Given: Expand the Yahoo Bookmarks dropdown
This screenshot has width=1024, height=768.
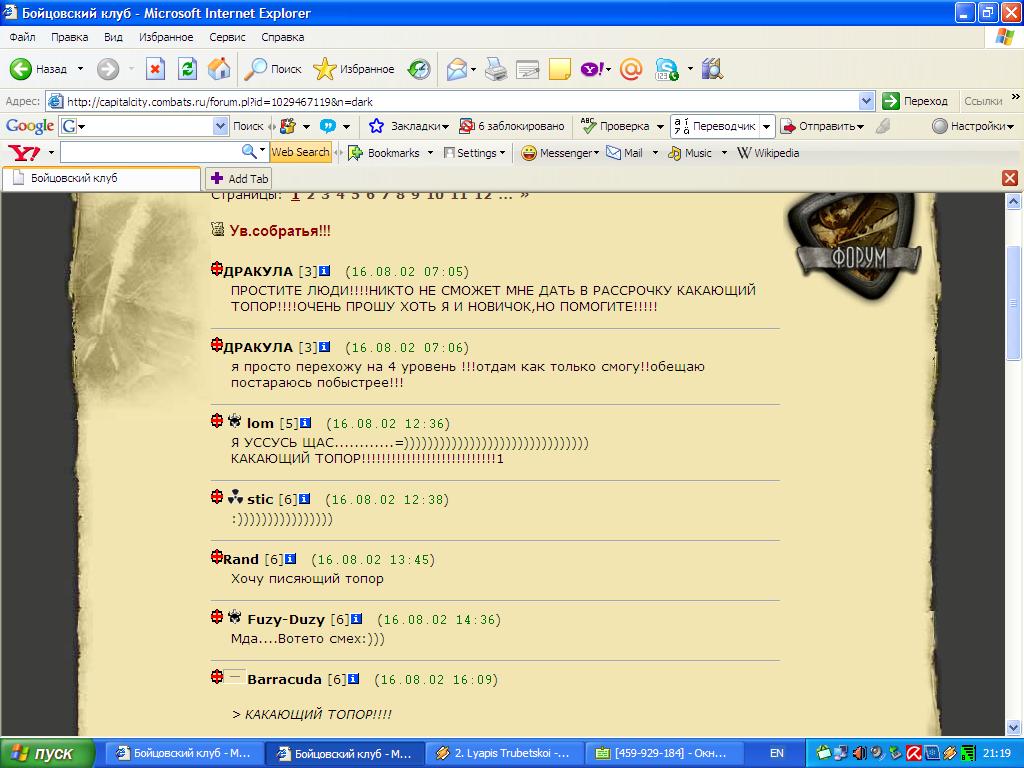Looking at the screenshot, I should 430,153.
